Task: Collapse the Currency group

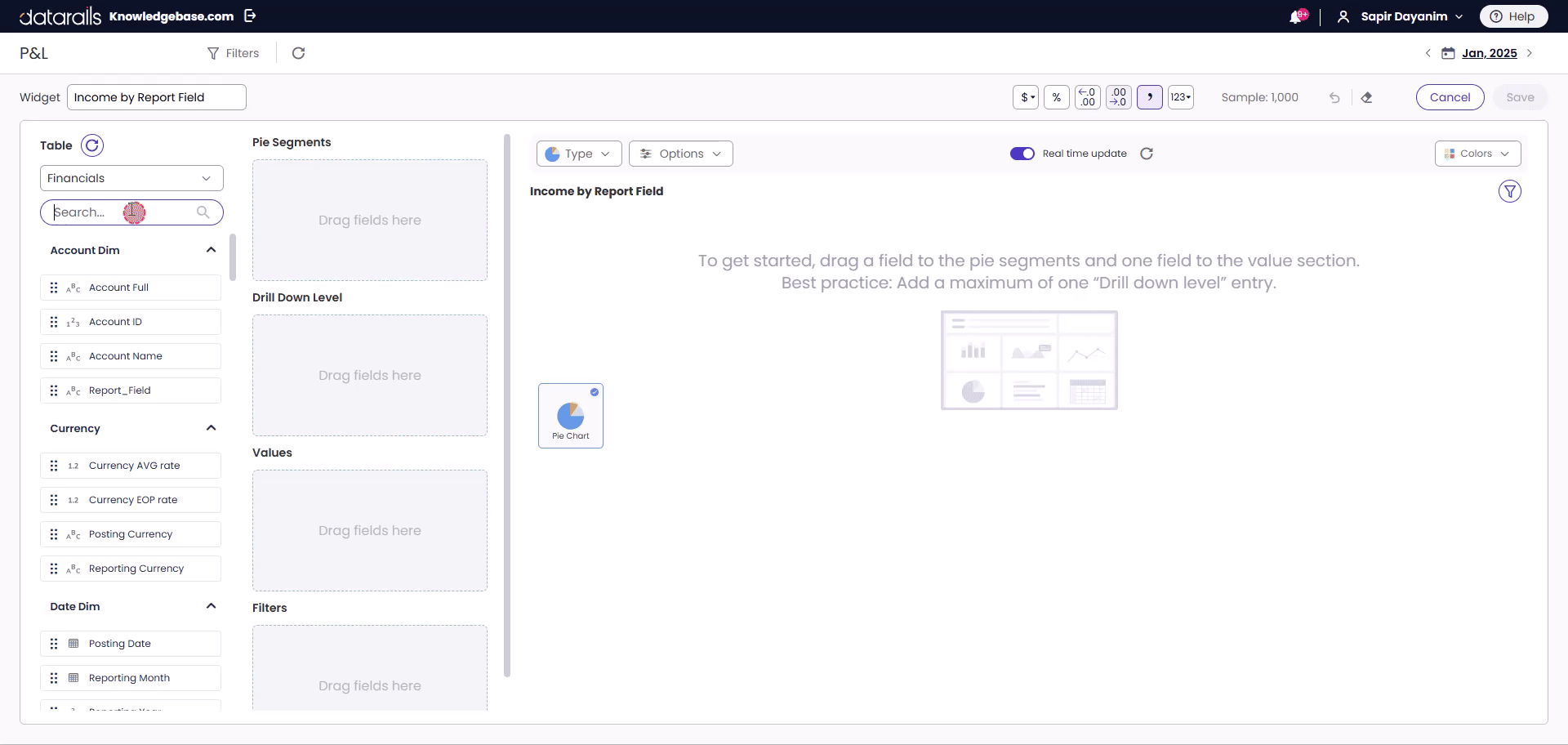Action: [211, 428]
